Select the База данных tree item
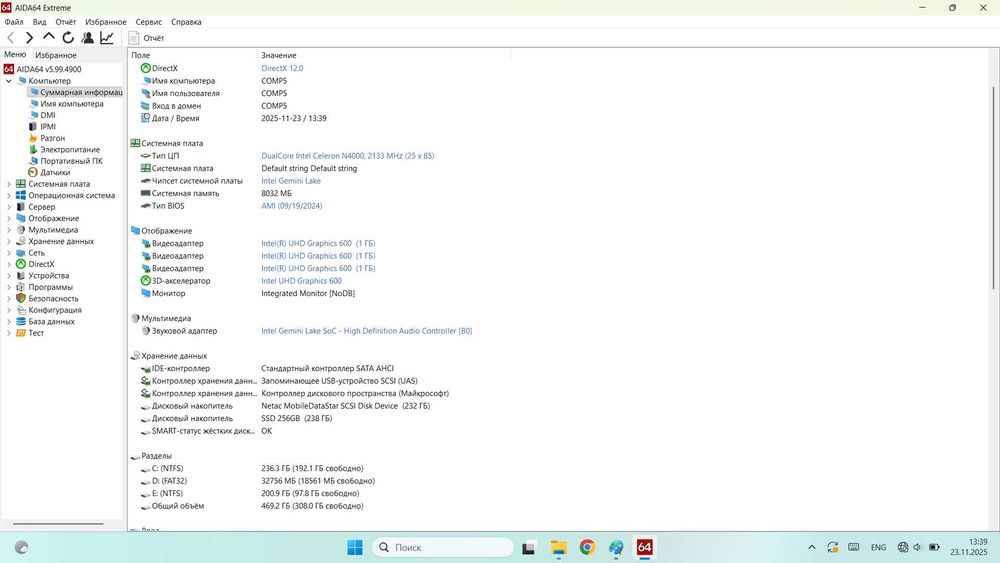1000x563 pixels. tap(45, 322)
